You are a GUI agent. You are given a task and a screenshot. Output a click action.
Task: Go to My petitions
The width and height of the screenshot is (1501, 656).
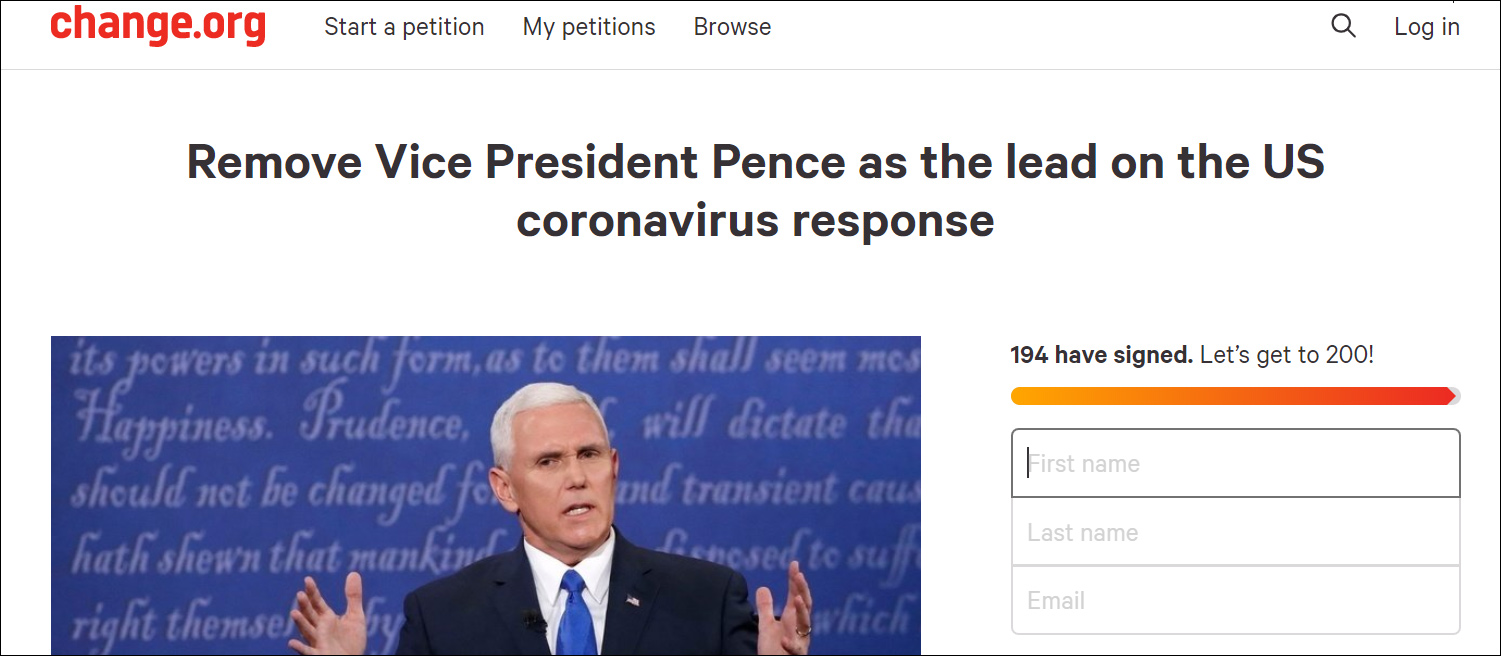[589, 27]
